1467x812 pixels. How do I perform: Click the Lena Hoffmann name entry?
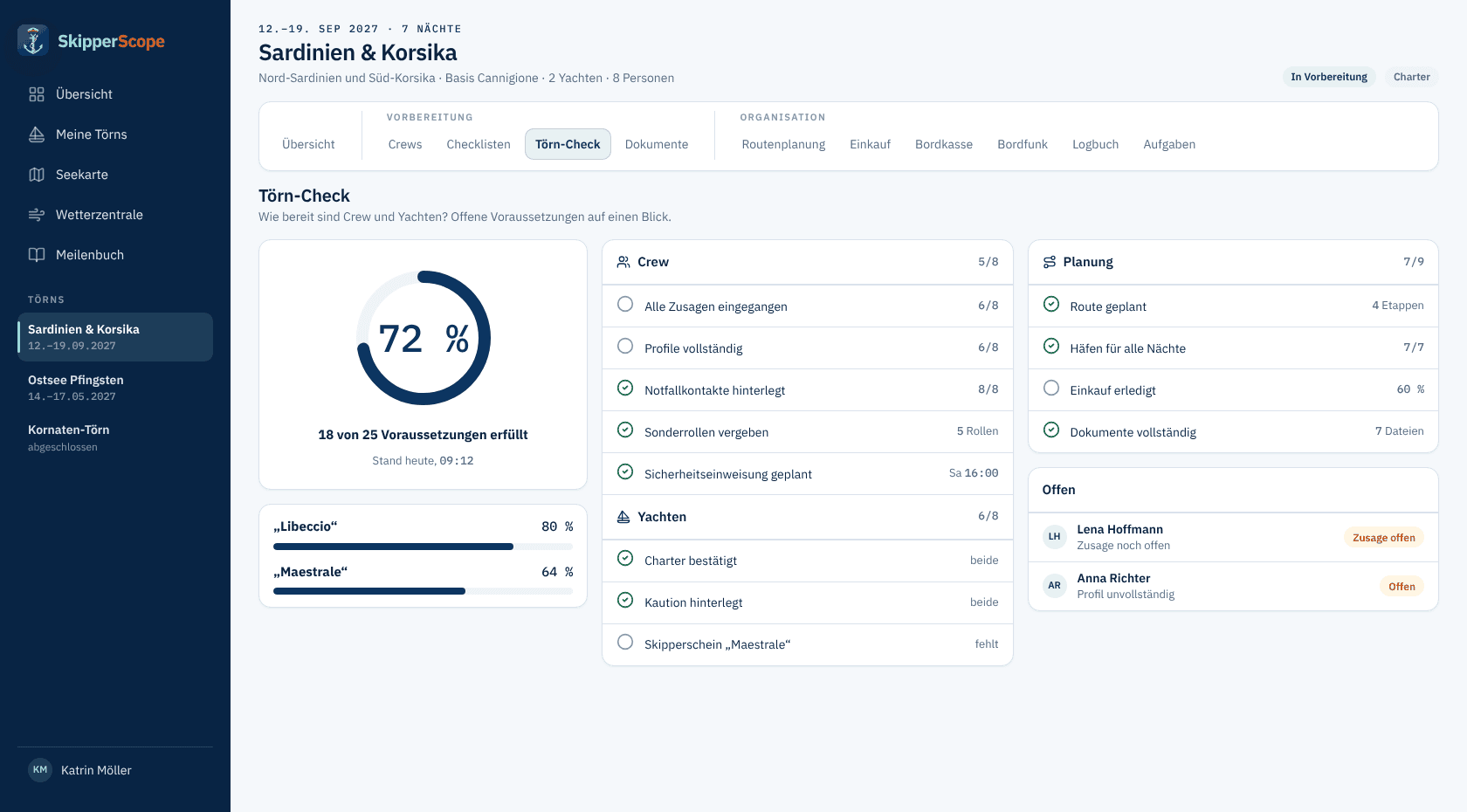point(1119,529)
